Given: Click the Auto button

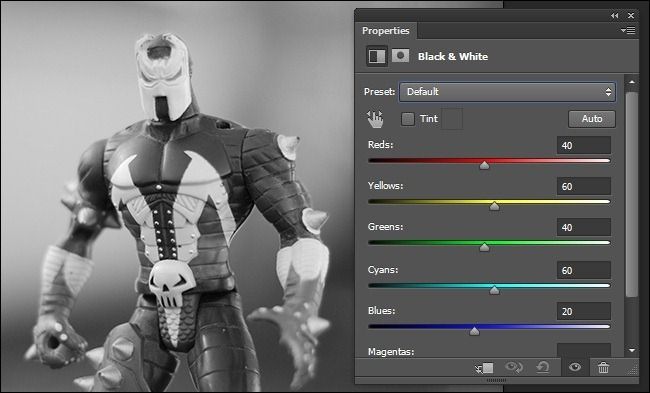Looking at the screenshot, I should (x=592, y=119).
